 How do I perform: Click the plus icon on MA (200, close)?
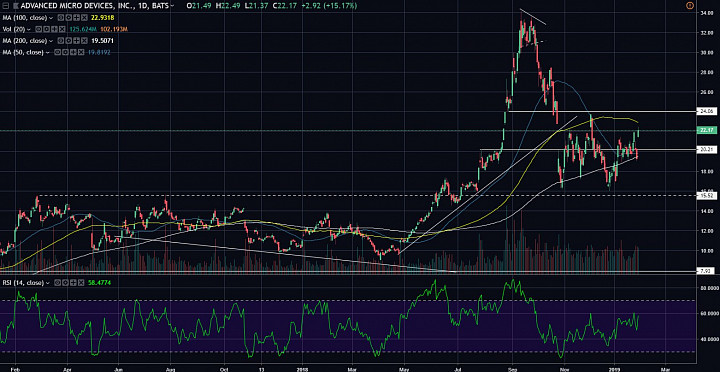[76, 41]
